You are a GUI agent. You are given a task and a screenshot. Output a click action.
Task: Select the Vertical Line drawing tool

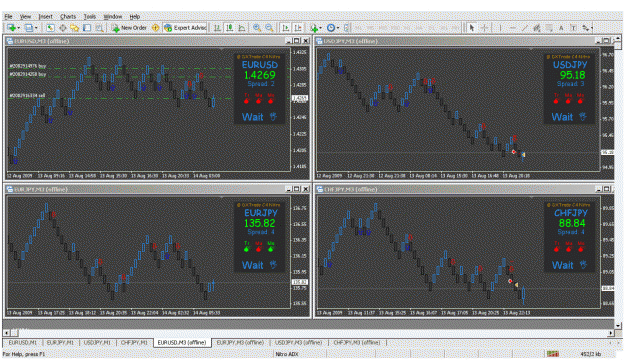[x=500, y=28]
